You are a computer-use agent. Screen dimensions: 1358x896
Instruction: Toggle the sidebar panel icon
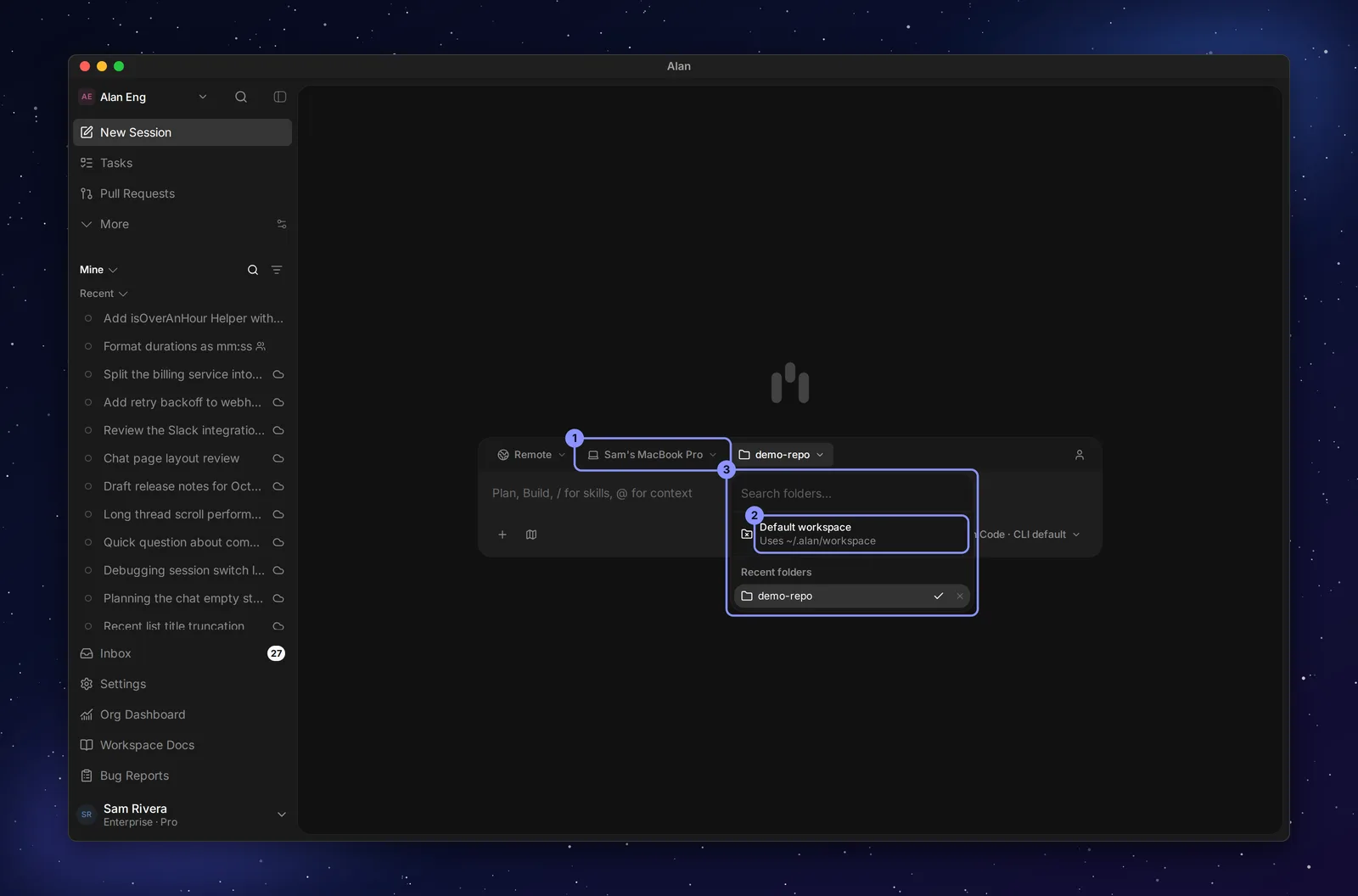[280, 97]
